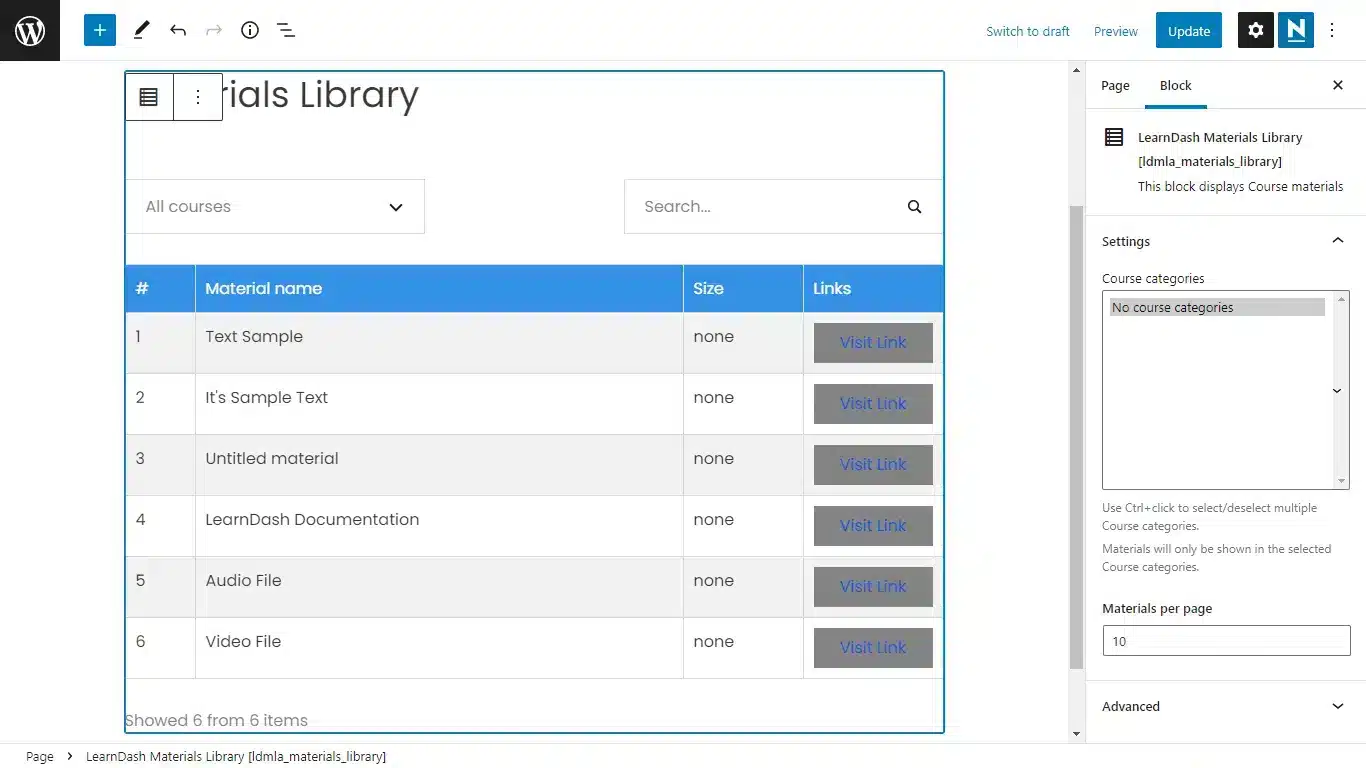Screen dimensions: 1366x768
Task: Click the block type icon in block toolbar
Action: pyautogui.click(x=149, y=97)
